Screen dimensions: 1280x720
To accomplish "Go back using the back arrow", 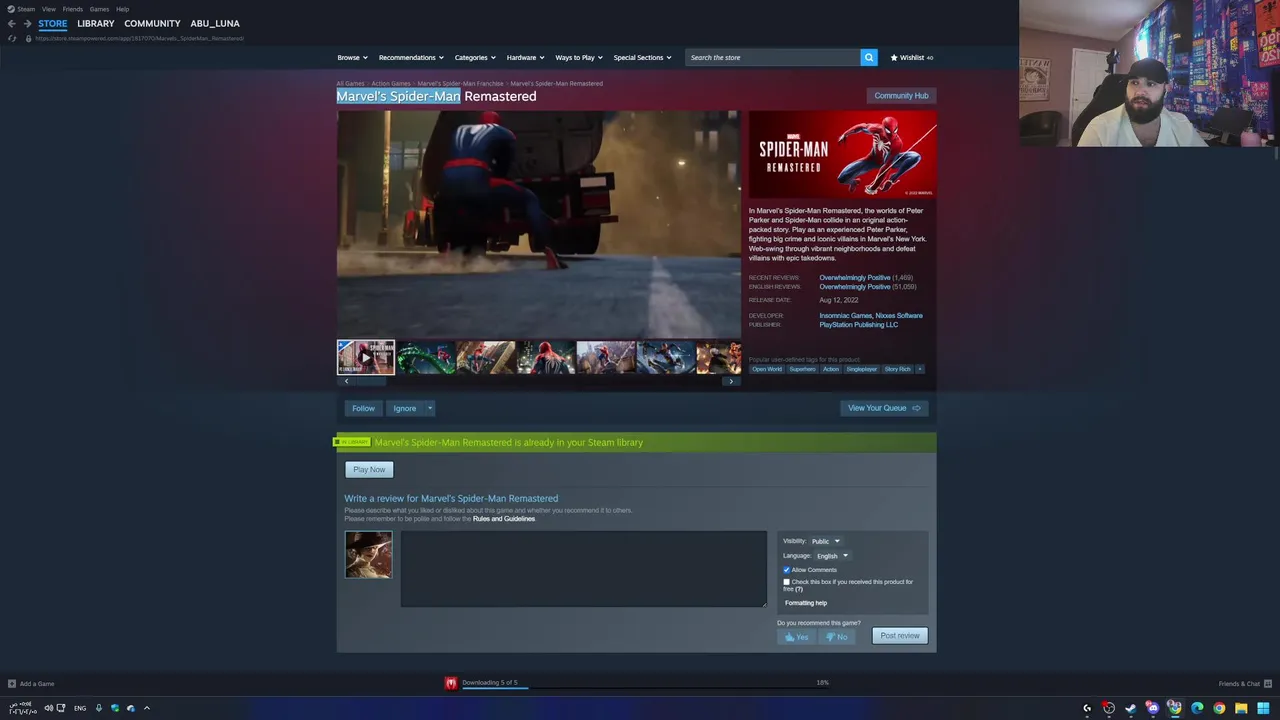I will 12,23.
